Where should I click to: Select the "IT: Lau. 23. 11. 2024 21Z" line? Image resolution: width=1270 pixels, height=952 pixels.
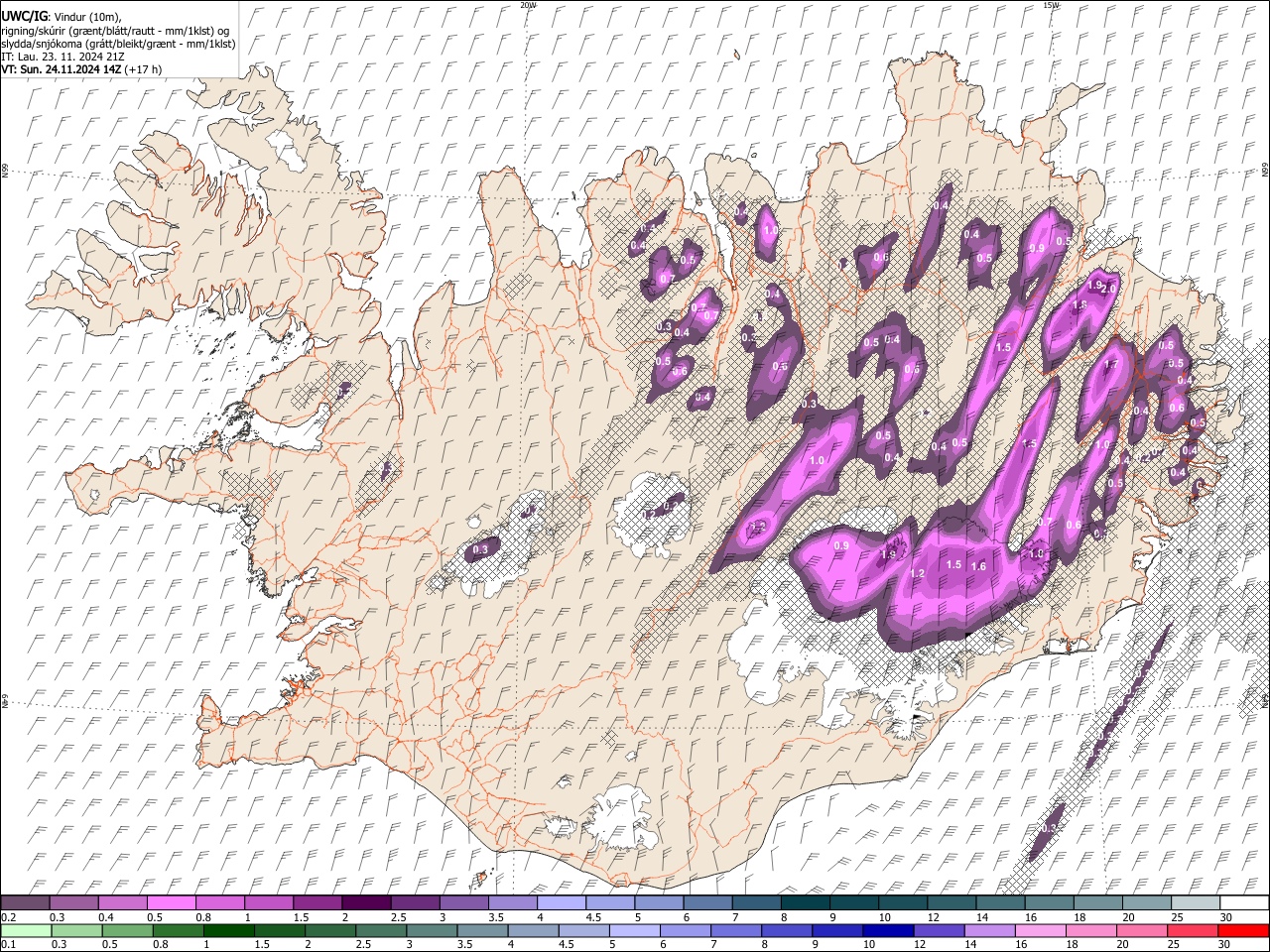coord(63,57)
